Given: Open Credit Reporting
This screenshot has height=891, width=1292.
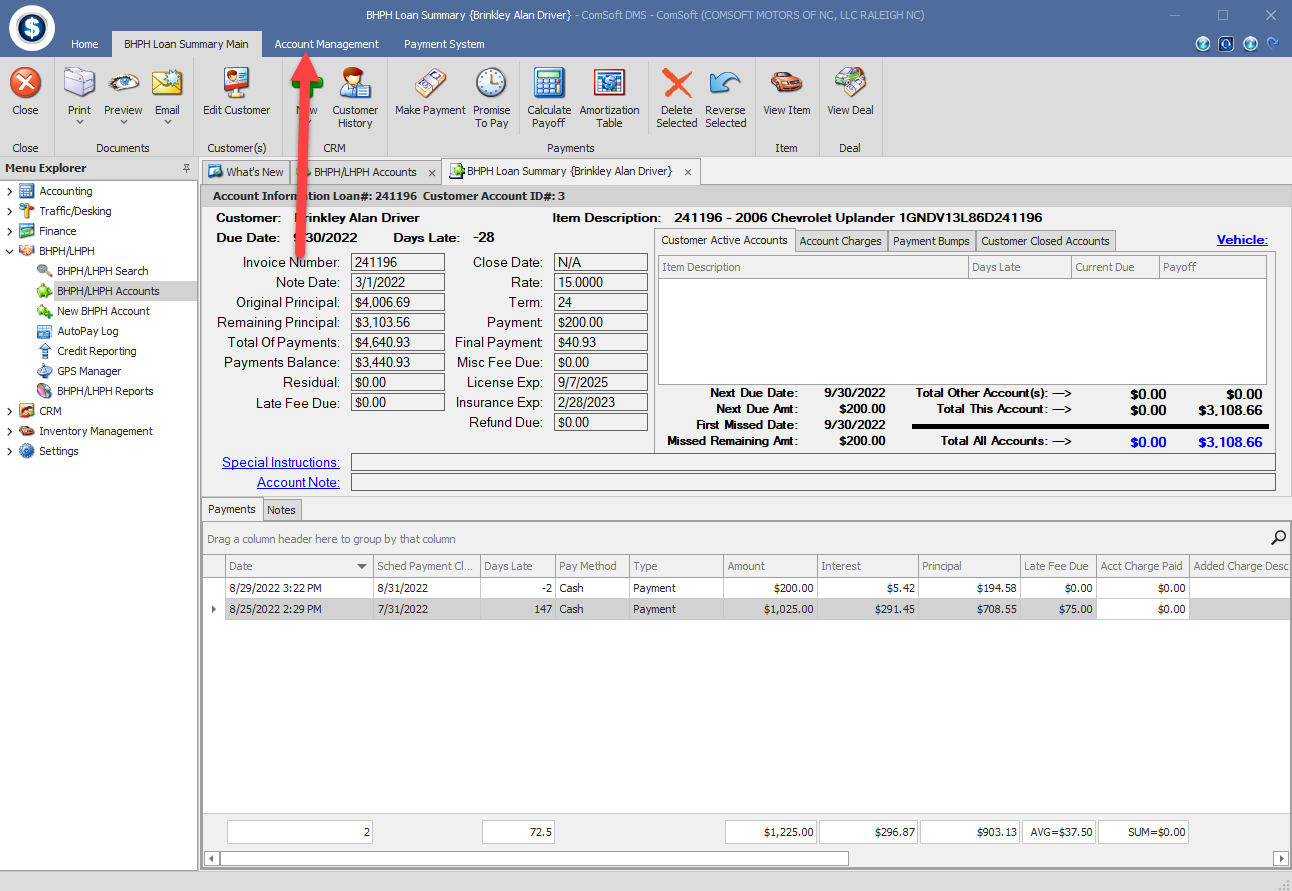Looking at the screenshot, I should coord(96,351).
